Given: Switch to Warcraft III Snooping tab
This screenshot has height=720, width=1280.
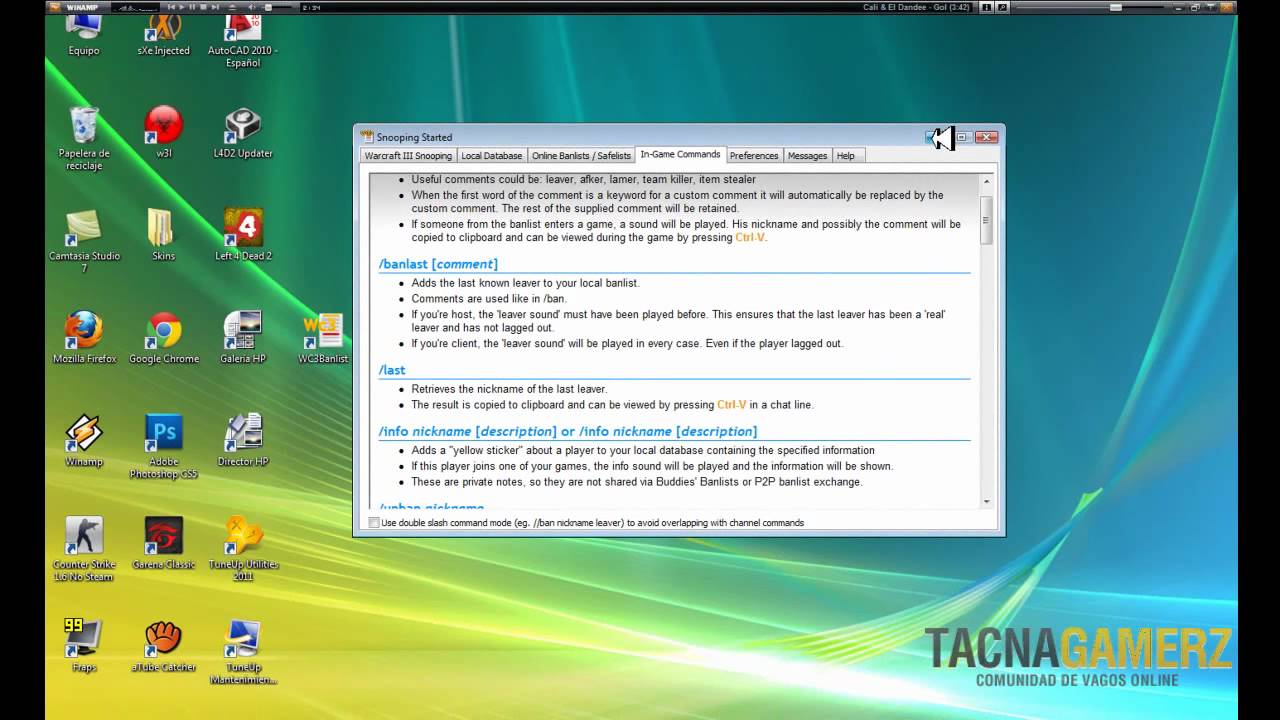Looking at the screenshot, I should (408, 156).
